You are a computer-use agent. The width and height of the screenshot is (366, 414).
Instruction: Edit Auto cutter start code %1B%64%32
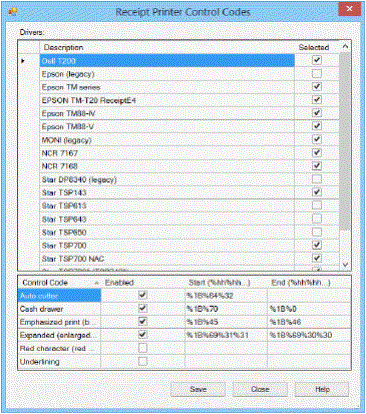[226, 296]
